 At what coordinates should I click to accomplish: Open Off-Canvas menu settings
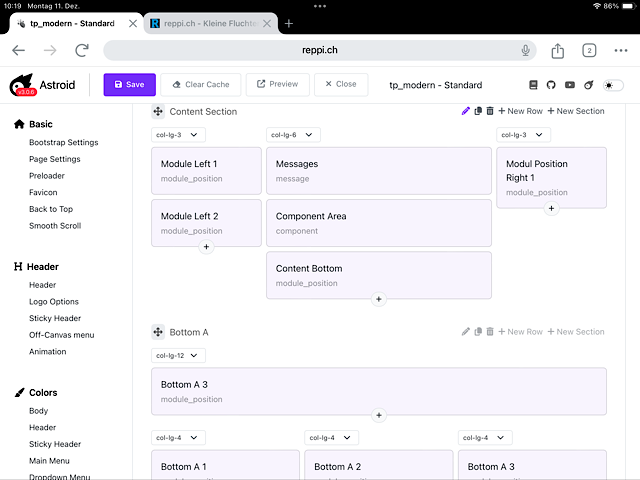62,335
